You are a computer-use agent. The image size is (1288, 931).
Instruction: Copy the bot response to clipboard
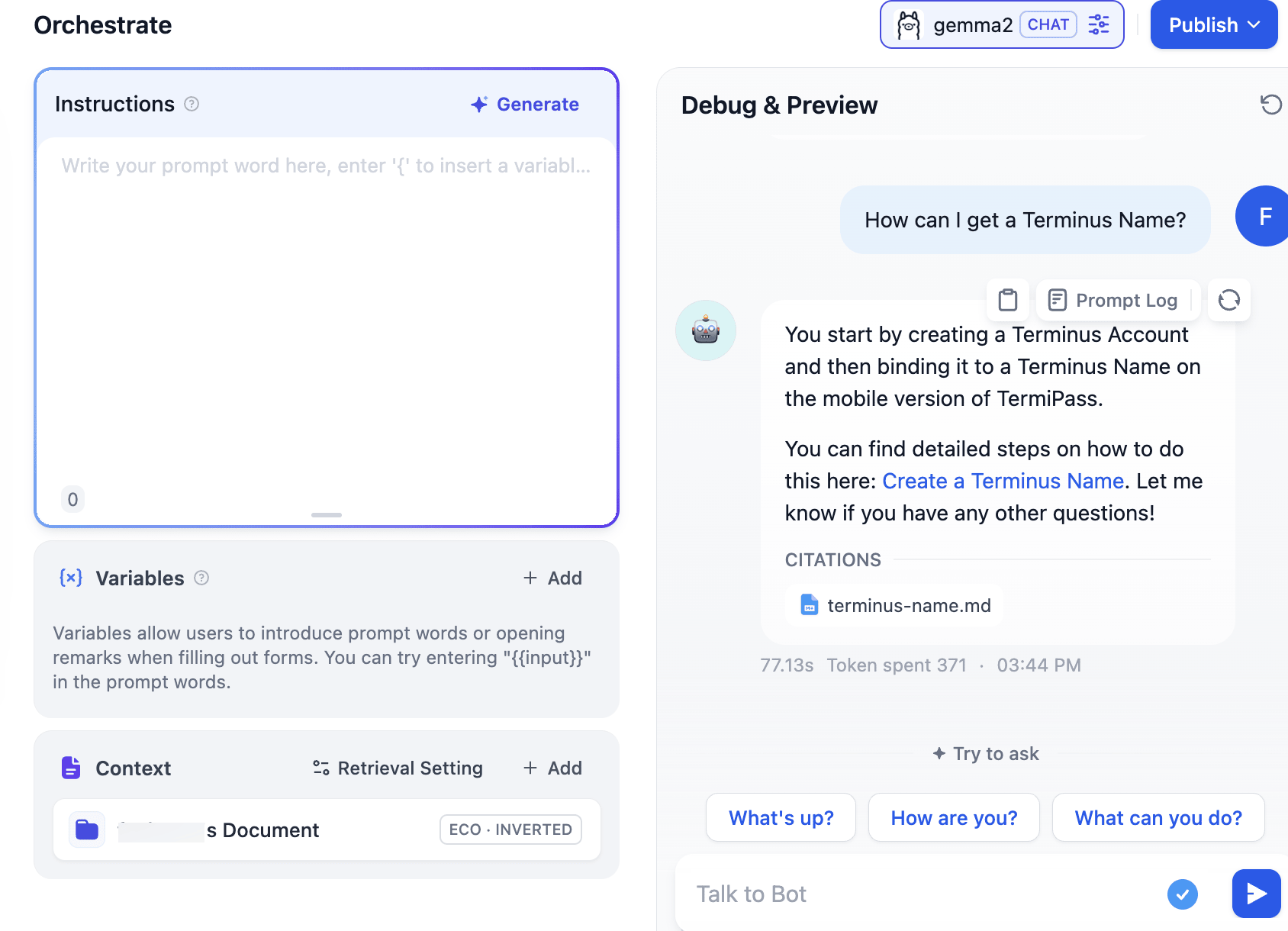(x=1008, y=300)
